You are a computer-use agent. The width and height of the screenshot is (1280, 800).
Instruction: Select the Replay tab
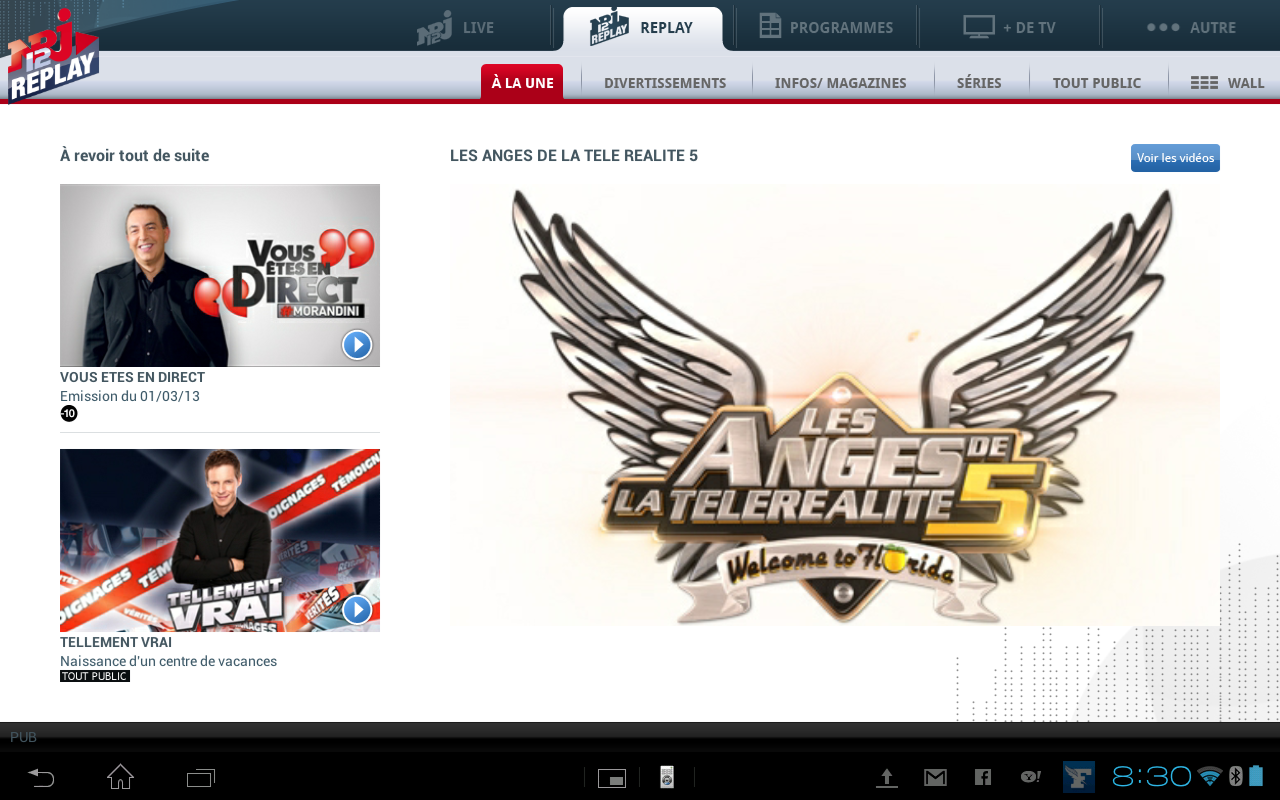[x=642, y=28]
